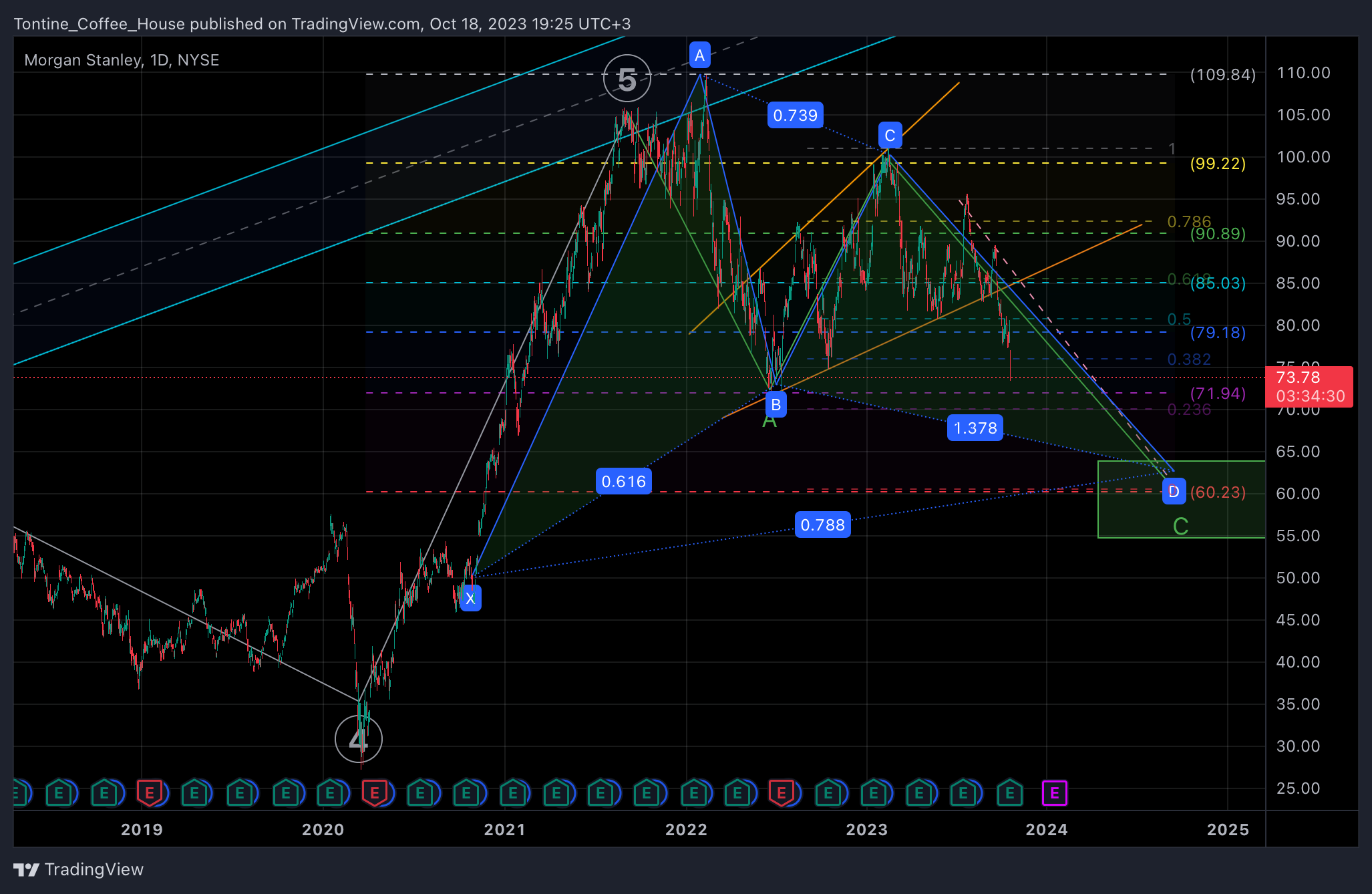1372x894 pixels.
Task: Click 95.00 on the price axis
Action: [1298, 199]
